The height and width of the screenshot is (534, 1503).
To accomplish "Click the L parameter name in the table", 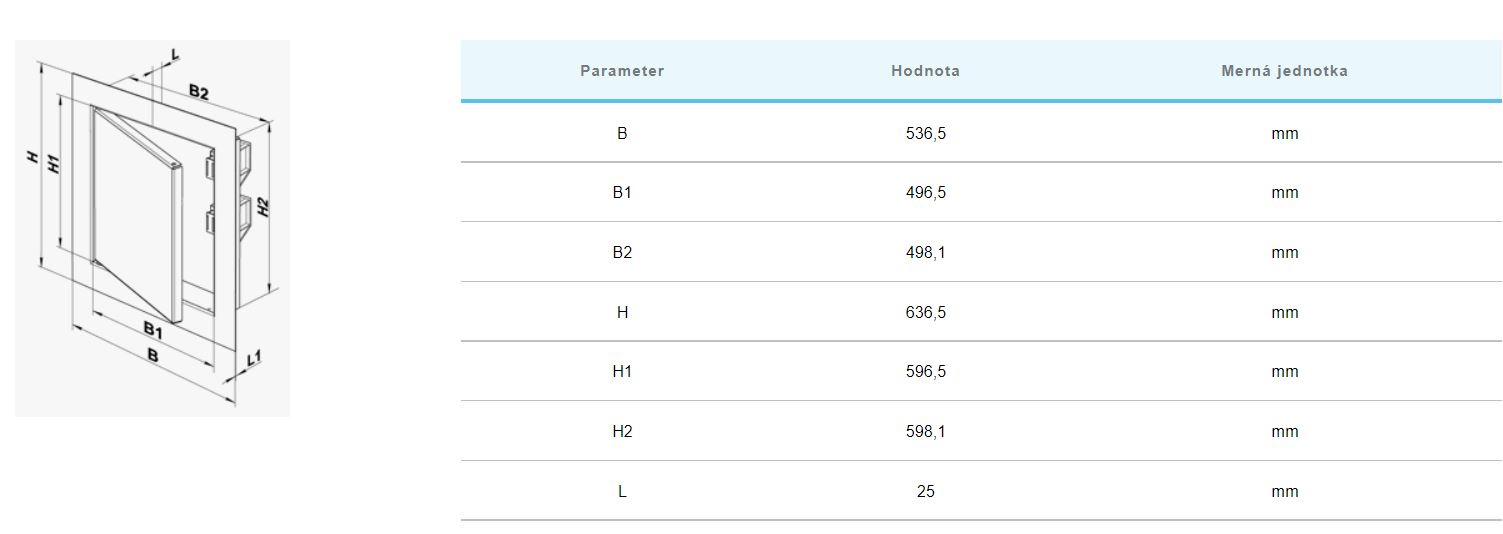I will tap(622, 491).
